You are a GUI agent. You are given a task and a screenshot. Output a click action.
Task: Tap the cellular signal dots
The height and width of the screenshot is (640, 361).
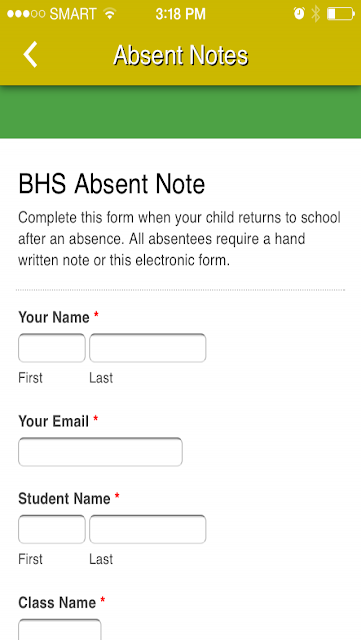point(26,14)
